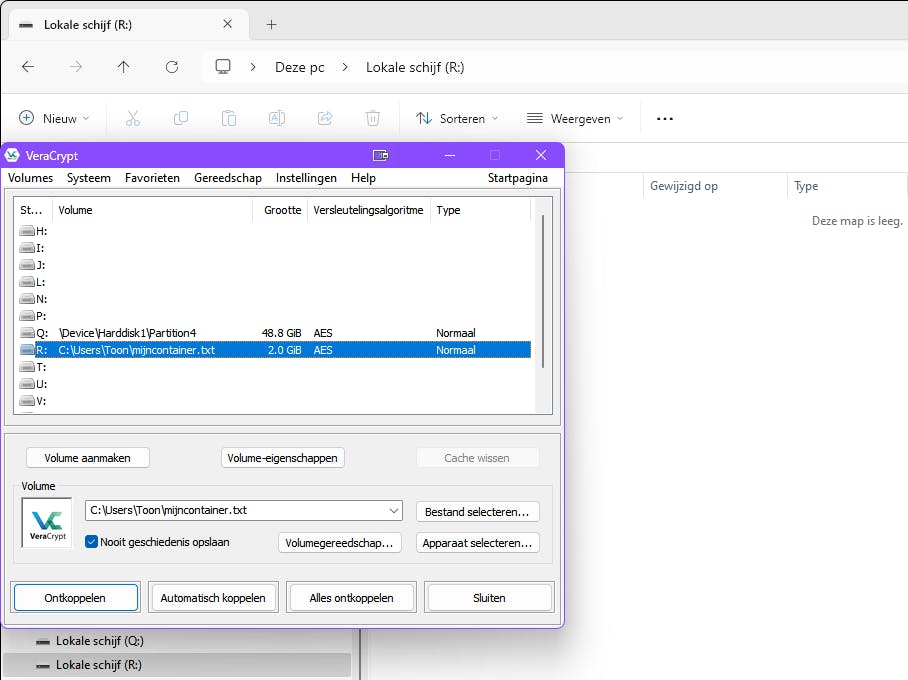
Task: Cut selected item via scissors icon
Action: click(x=133, y=118)
